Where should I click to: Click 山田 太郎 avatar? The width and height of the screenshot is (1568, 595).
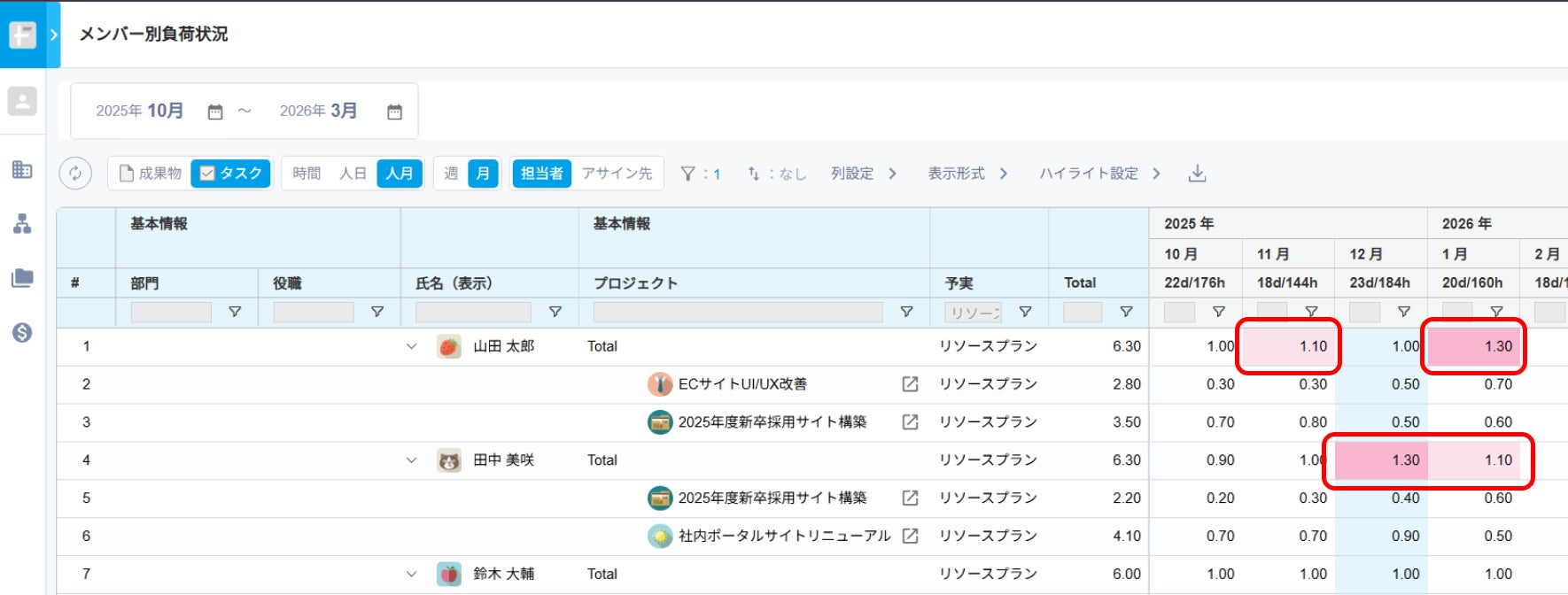(x=449, y=346)
